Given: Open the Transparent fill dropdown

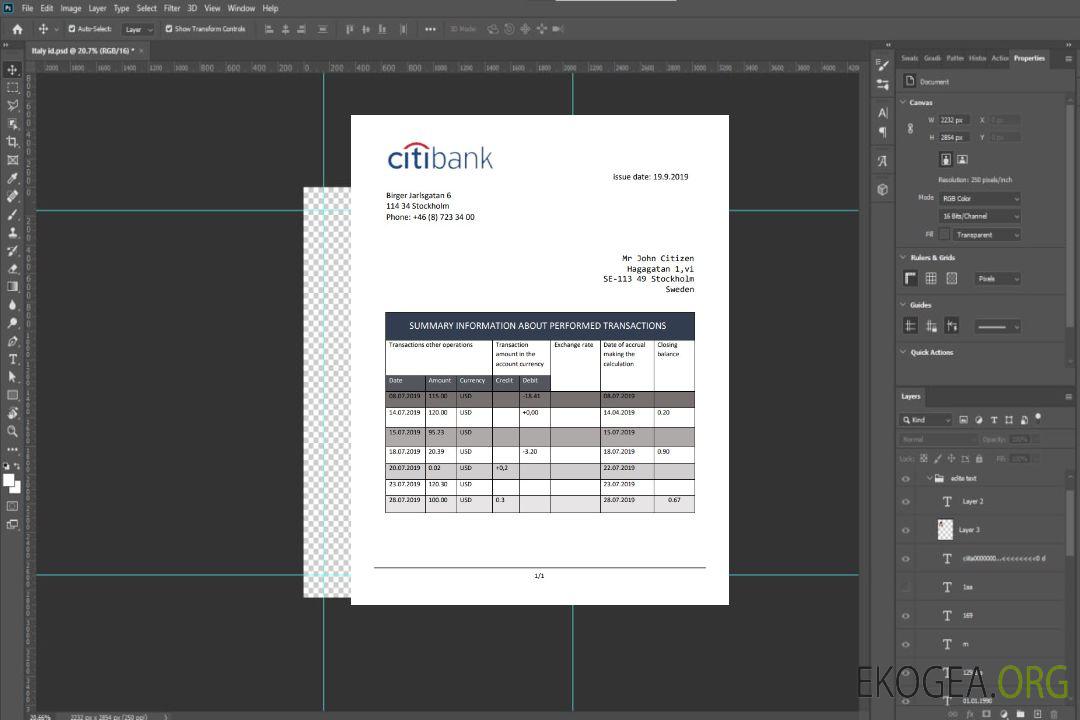Looking at the screenshot, I should [x=986, y=235].
